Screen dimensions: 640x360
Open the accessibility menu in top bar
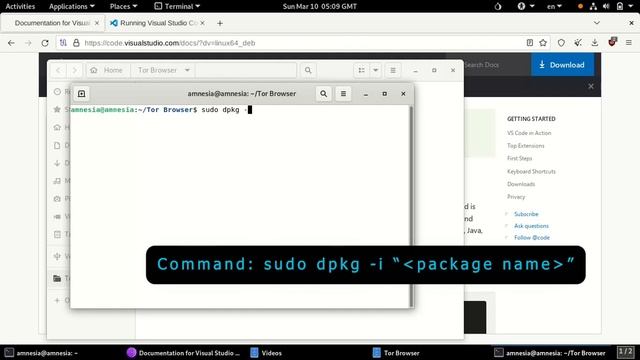526,6
